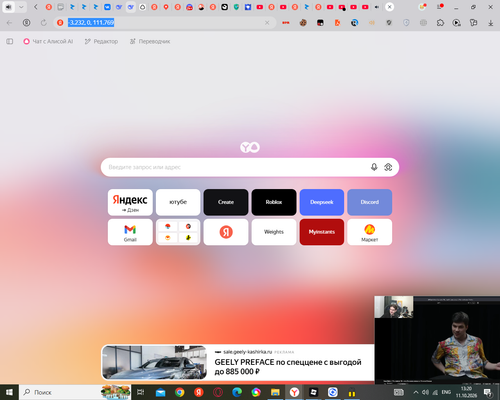Image resolution: width=500 pixels, height=400 pixels.
Task: Switch to the tab with the green shield icon
Action: coord(236,7)
